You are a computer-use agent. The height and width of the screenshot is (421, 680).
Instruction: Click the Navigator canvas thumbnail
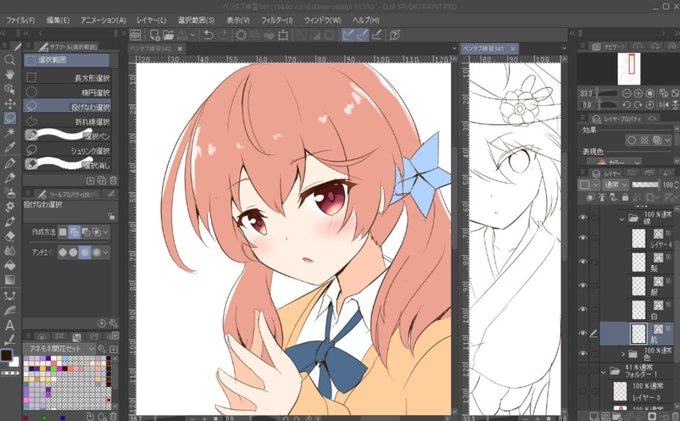pos(629,69)
